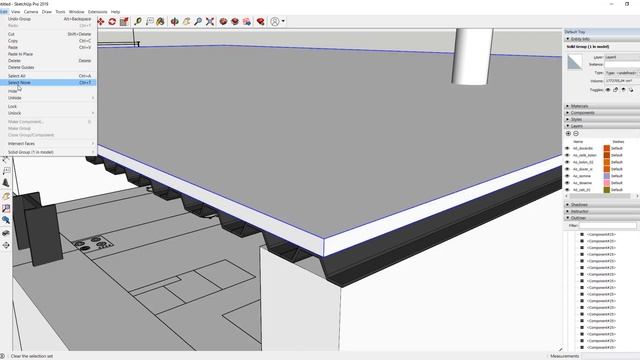Toggle the Locked padlock in Entity Info toggles

pyautogui.click(x=616, y=90)
